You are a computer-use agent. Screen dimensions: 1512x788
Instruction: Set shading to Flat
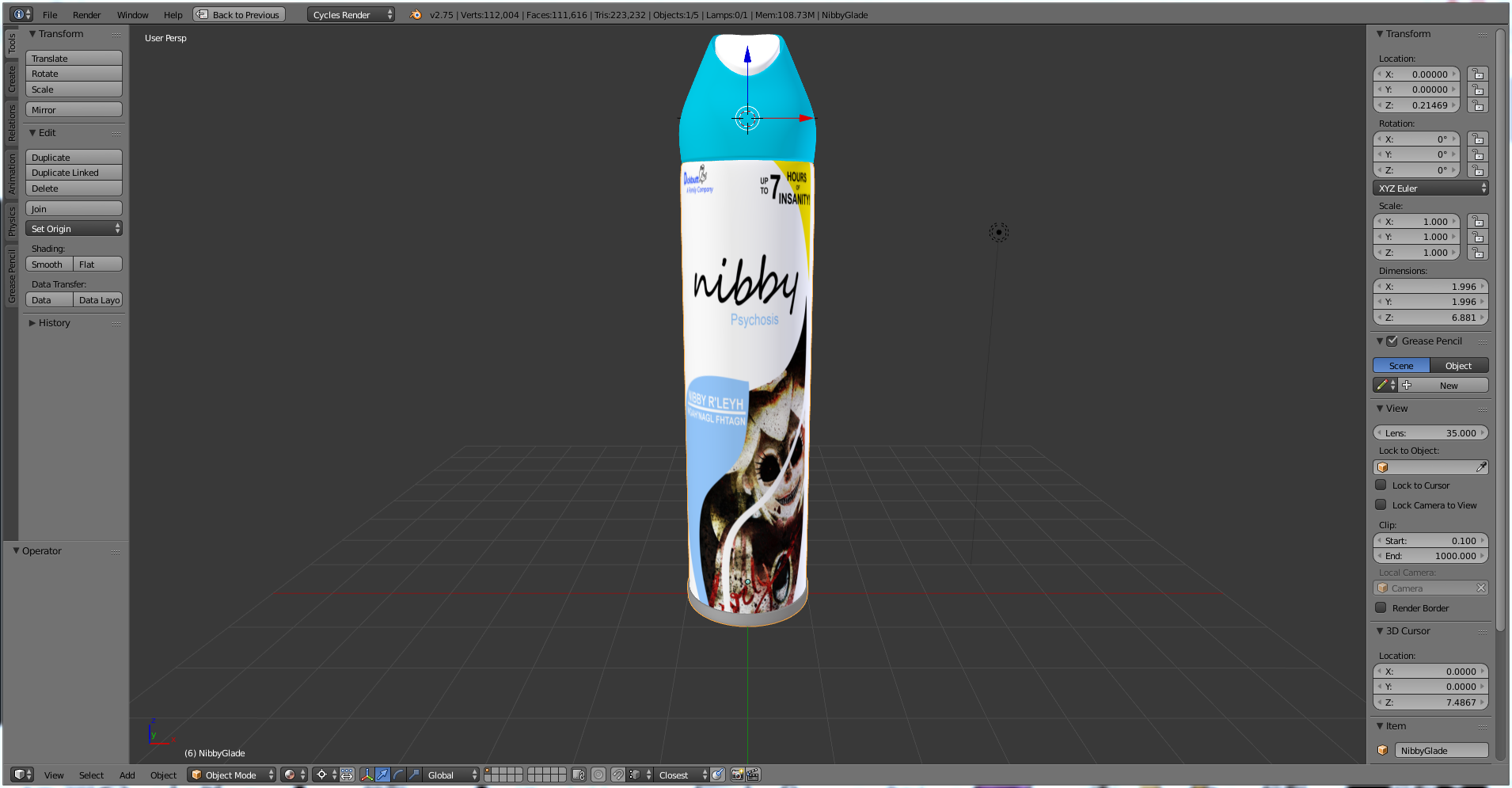pos(98,265)
